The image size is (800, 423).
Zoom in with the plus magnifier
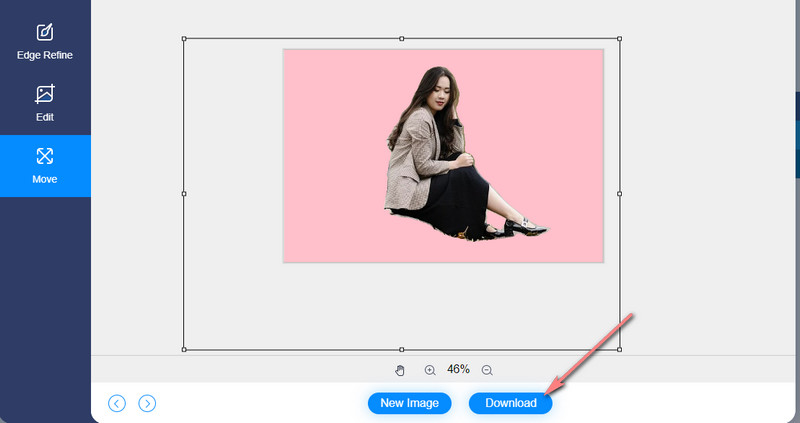tap(430, 370)
